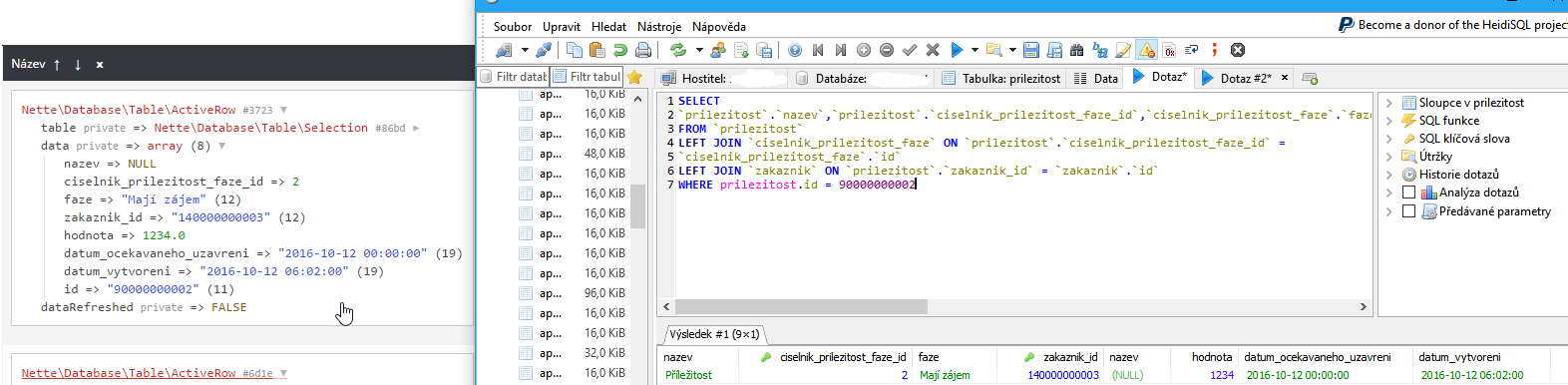Viewport: 1568px width, 385px height.
Task: Toggle the Analýza dotazů checkbox
Action: point(1408,192)
